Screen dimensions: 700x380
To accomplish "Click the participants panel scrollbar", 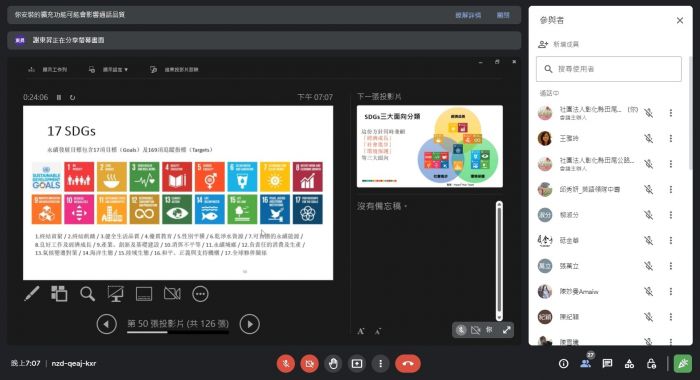I will click(x=691, y=112).
